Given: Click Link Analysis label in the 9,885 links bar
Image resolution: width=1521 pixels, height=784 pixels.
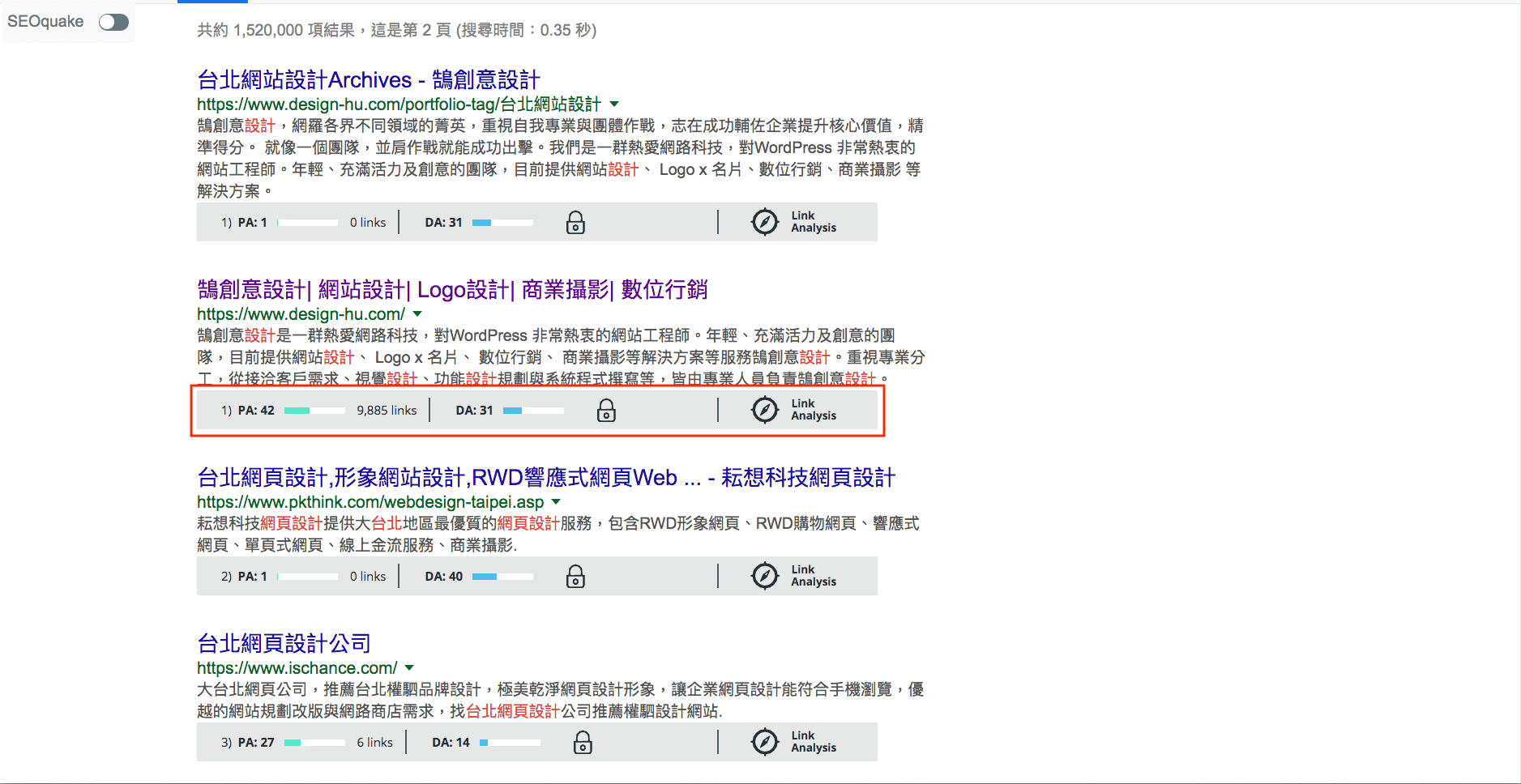Looking at the screenshot, I should click(x=814, y=410).
